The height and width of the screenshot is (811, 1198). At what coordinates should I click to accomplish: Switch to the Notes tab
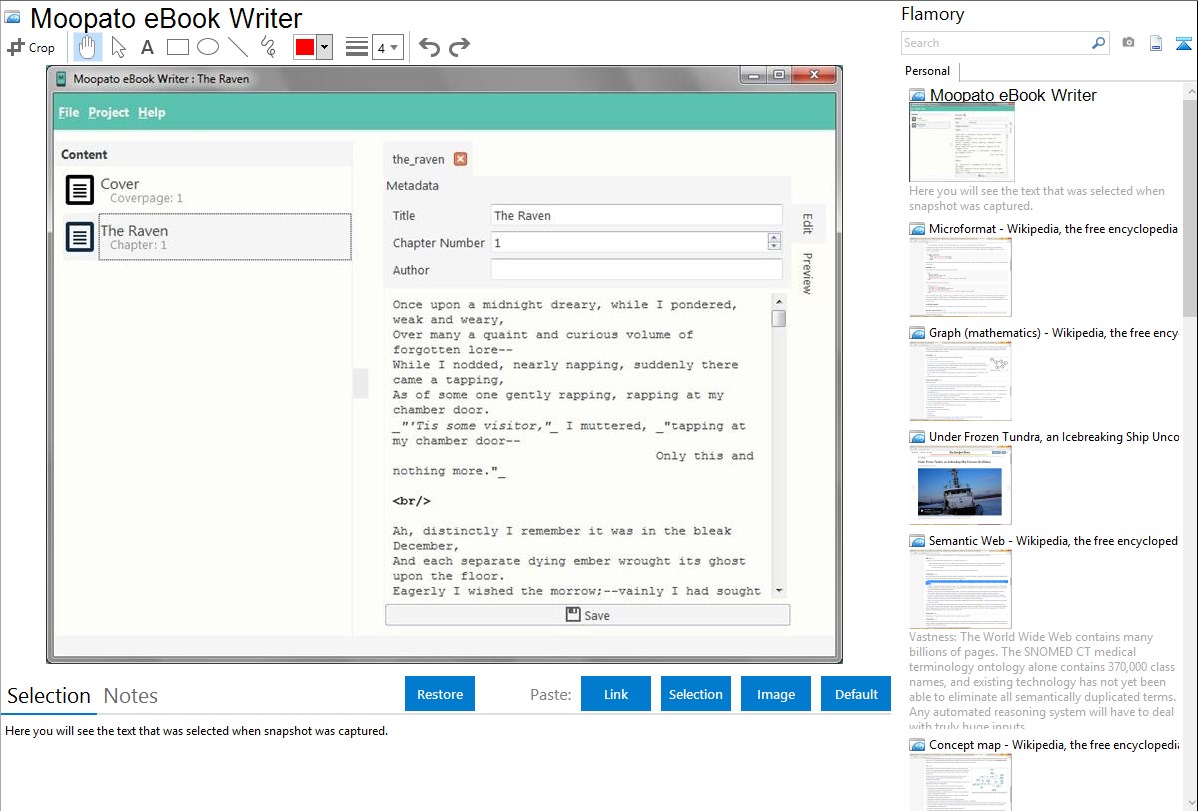pyautogui.click(x=130, y=696)
